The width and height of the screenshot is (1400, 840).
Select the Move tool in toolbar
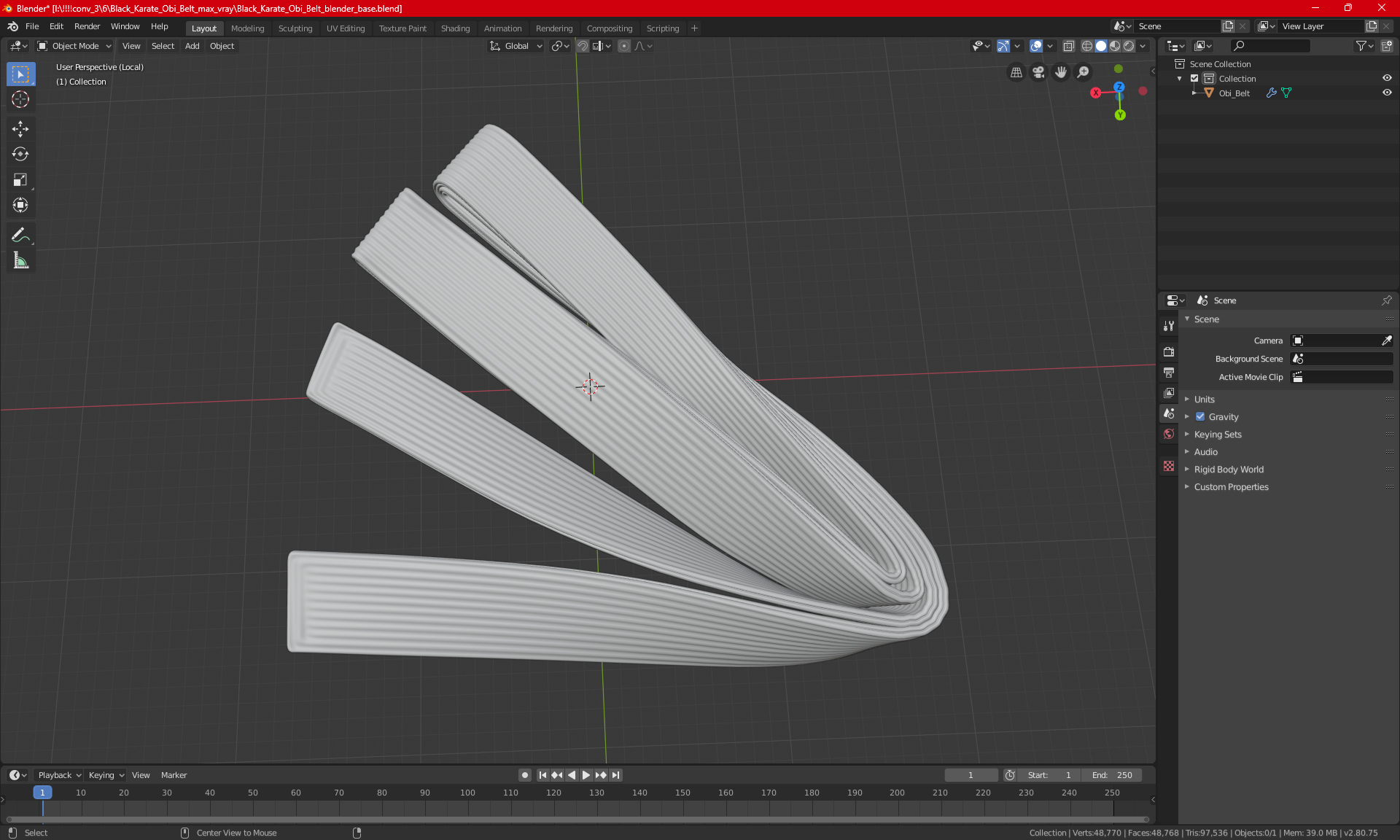(x=20, y=129)
